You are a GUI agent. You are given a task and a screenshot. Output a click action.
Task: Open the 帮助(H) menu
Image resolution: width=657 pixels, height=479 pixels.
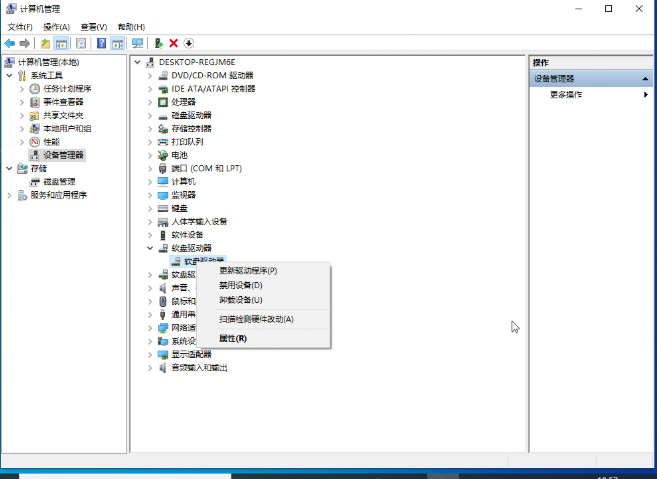(x=131, y=27)
